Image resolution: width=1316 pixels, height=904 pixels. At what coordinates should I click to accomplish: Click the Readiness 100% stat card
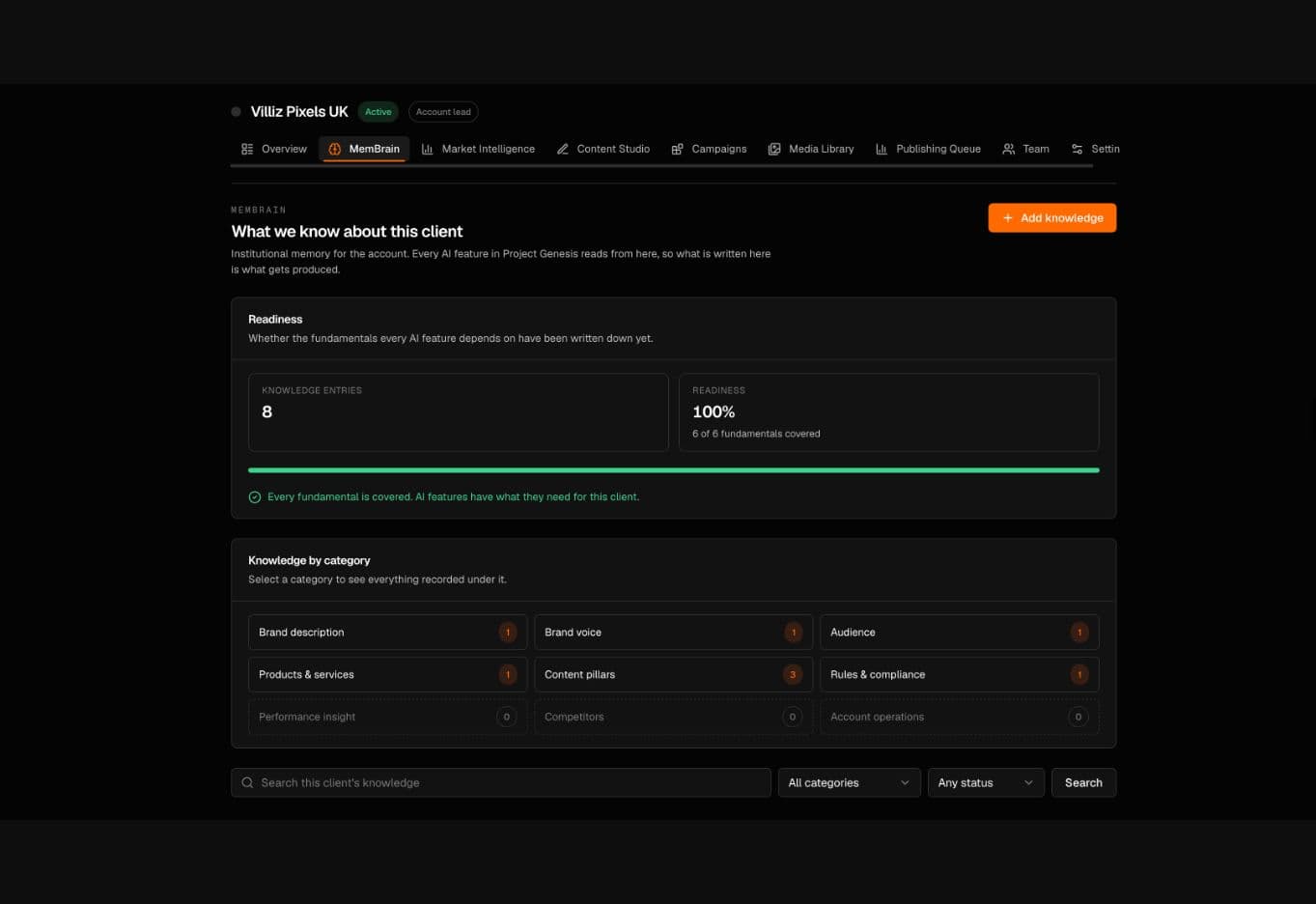(889, 412)
